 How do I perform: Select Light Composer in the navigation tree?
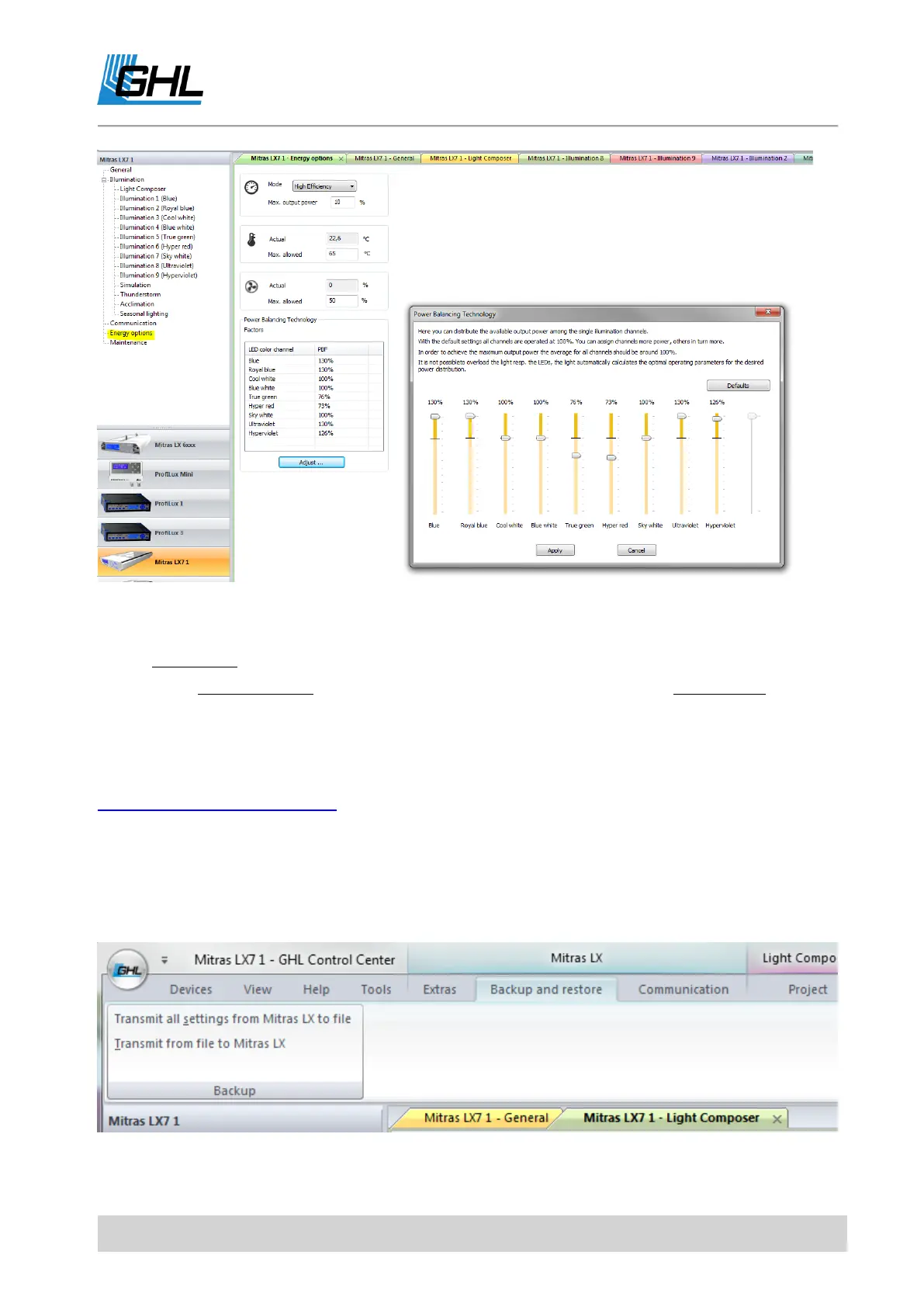(x=143, y=189)
